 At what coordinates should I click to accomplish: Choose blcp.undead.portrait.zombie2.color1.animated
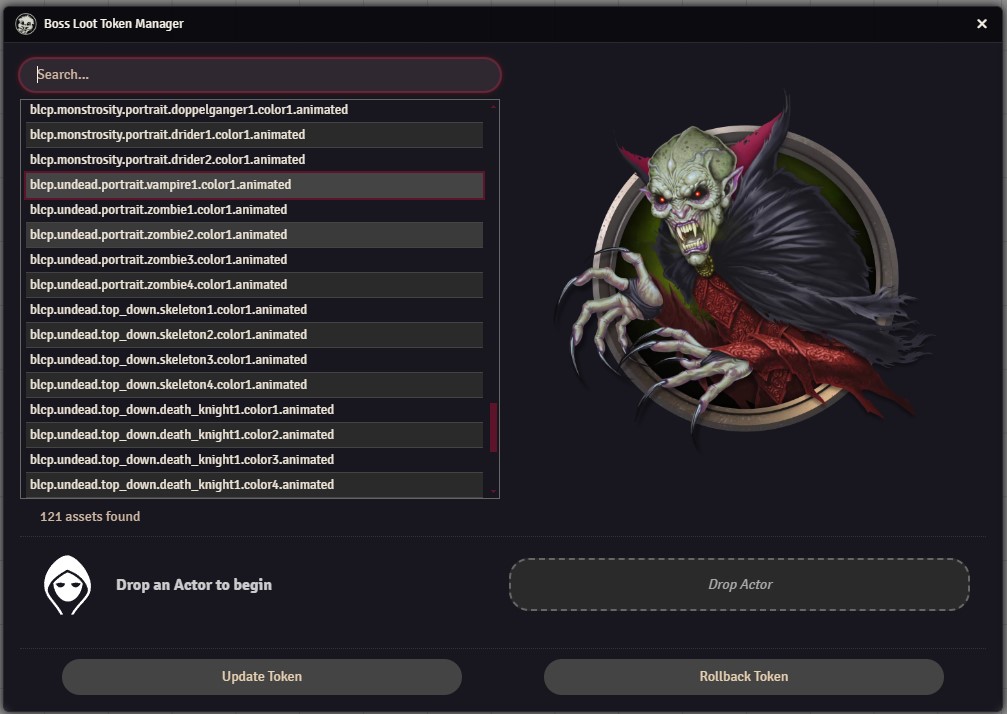point(254,235)
